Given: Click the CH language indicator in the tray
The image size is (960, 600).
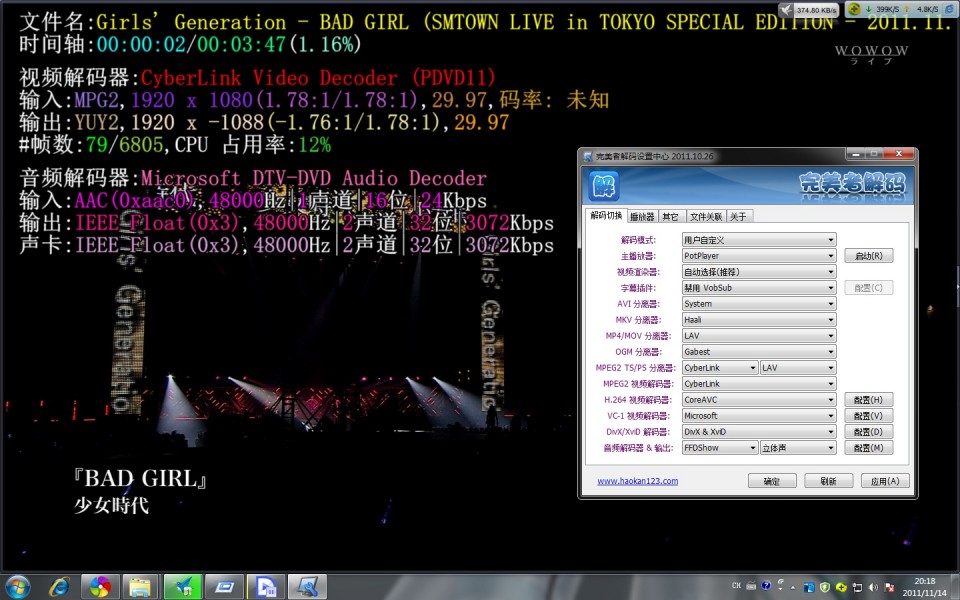Looking at the screenshot, I should pos(736,586).
